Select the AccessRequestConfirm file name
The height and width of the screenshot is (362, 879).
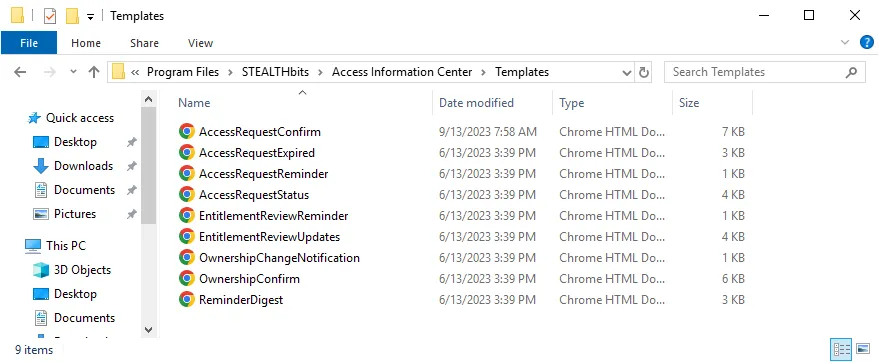click(x=260, y=132)
